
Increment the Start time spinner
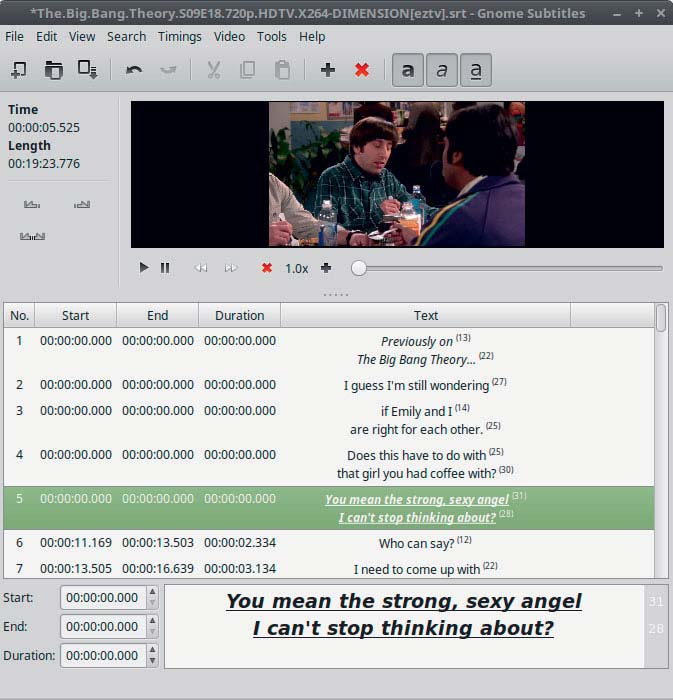153,592
